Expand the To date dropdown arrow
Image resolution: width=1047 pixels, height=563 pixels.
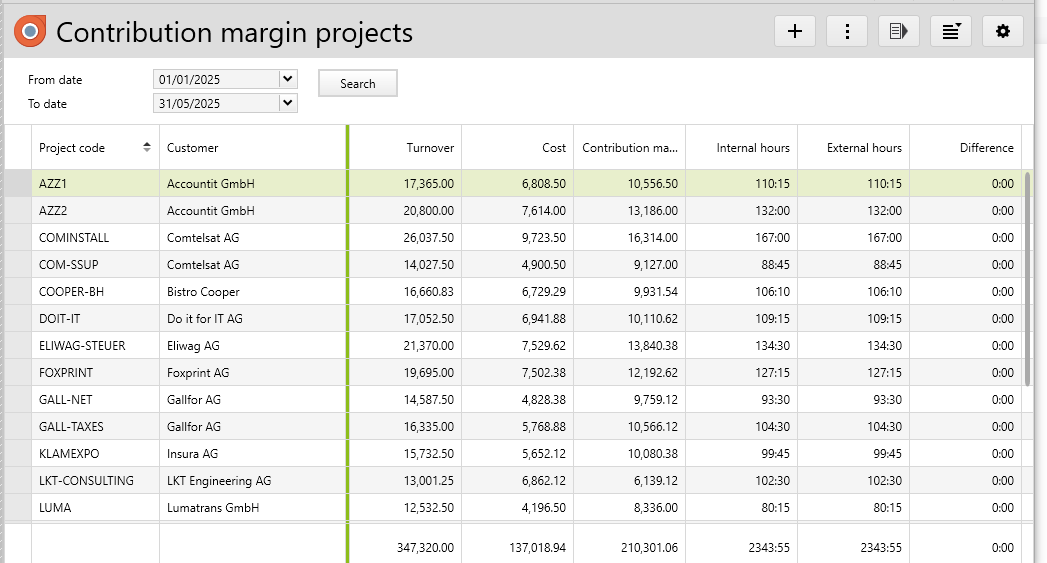tap(288, 103)
